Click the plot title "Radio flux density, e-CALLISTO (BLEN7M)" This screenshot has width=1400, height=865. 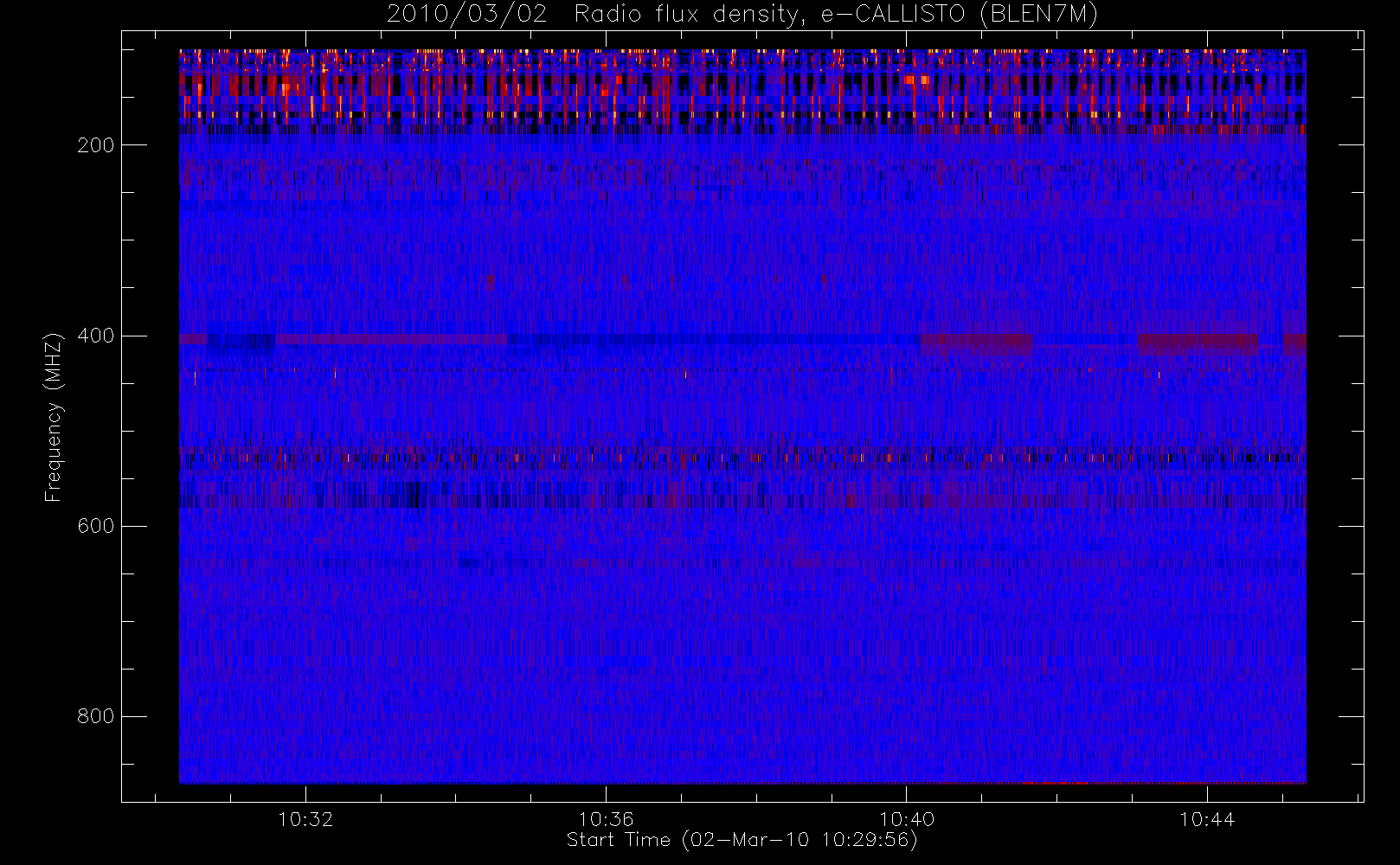tap(836, 15)
